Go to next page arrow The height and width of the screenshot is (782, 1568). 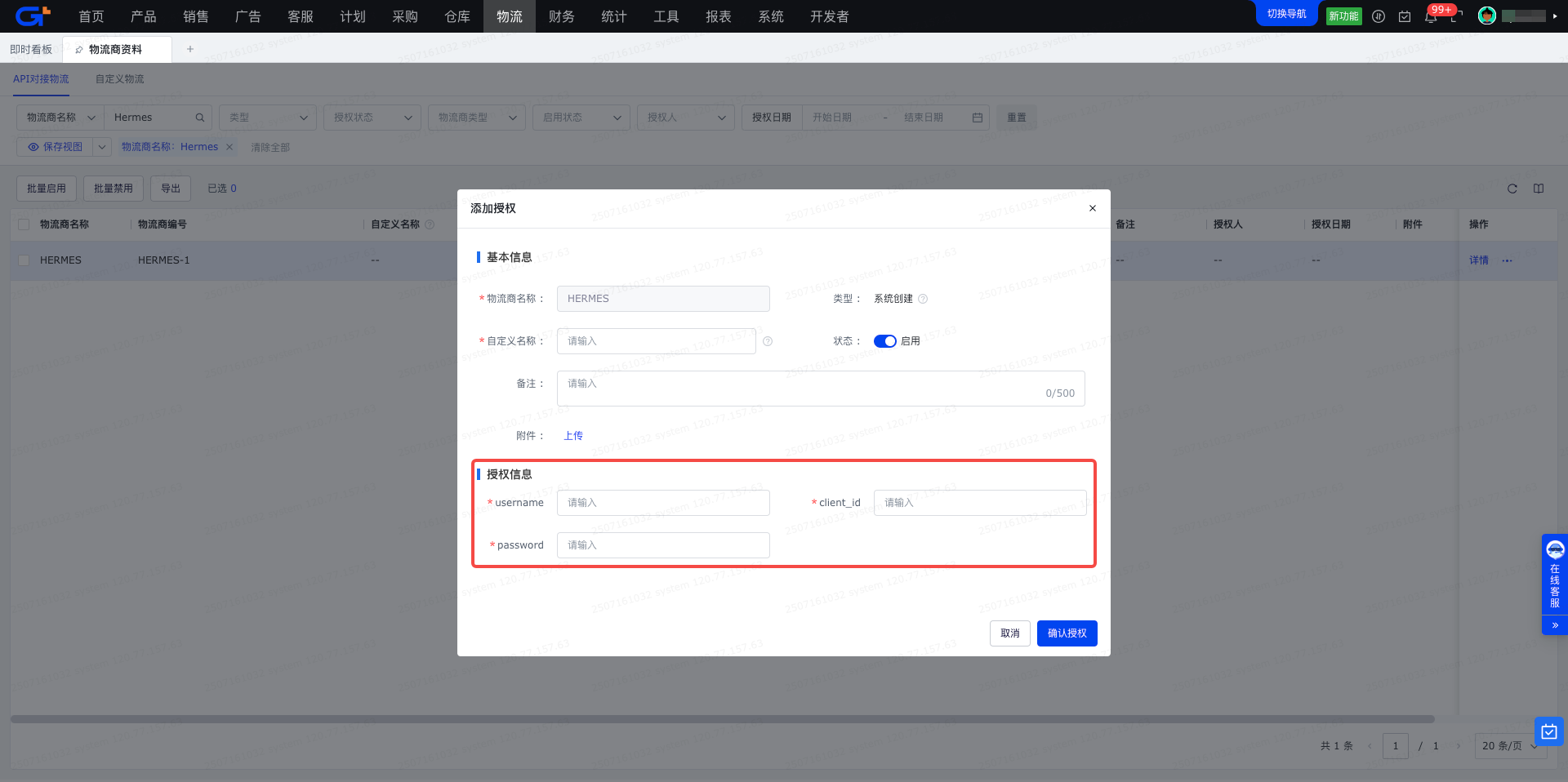[x=1459, y=746]
